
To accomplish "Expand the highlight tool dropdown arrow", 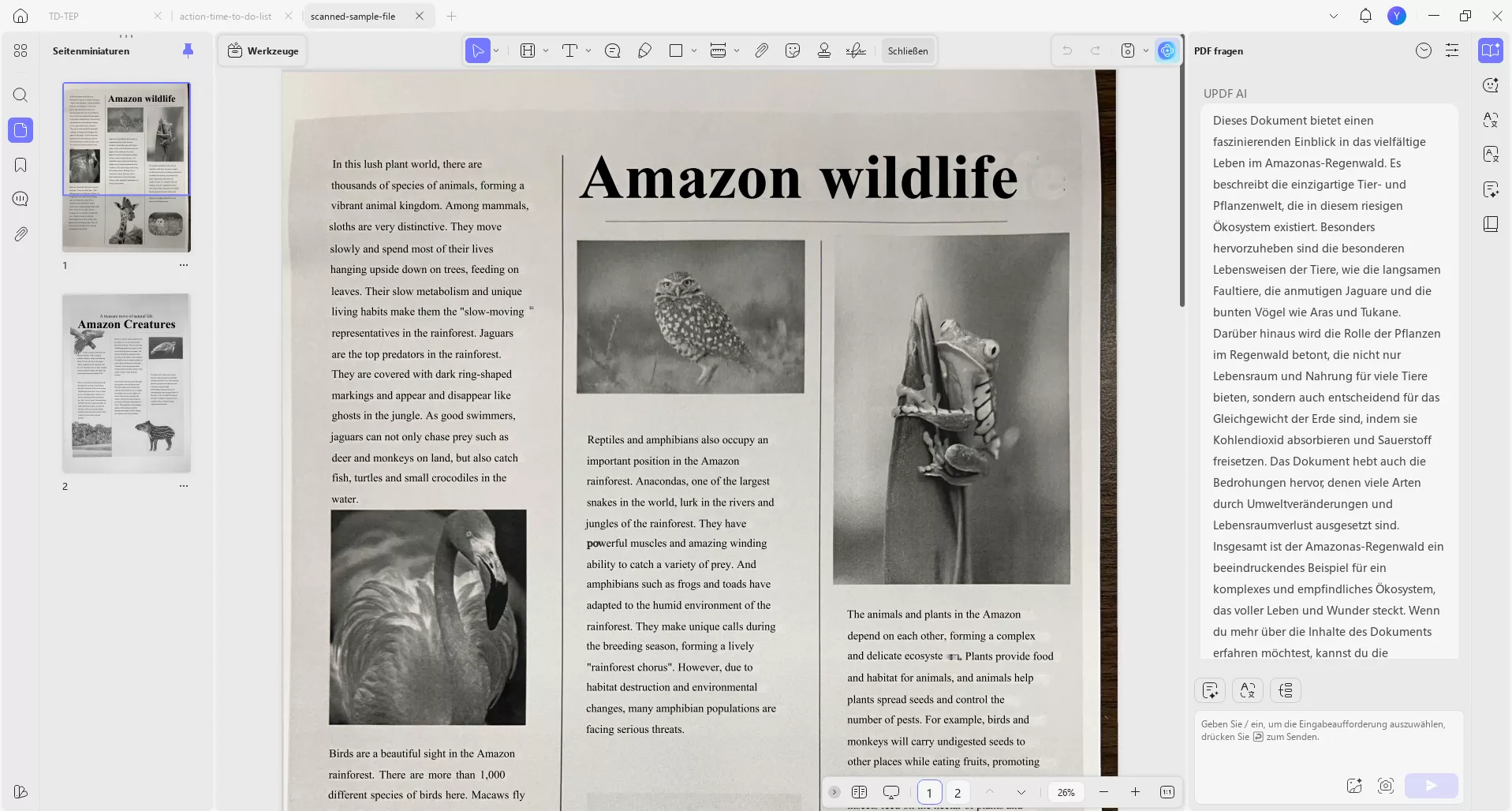I will point(546,51).
